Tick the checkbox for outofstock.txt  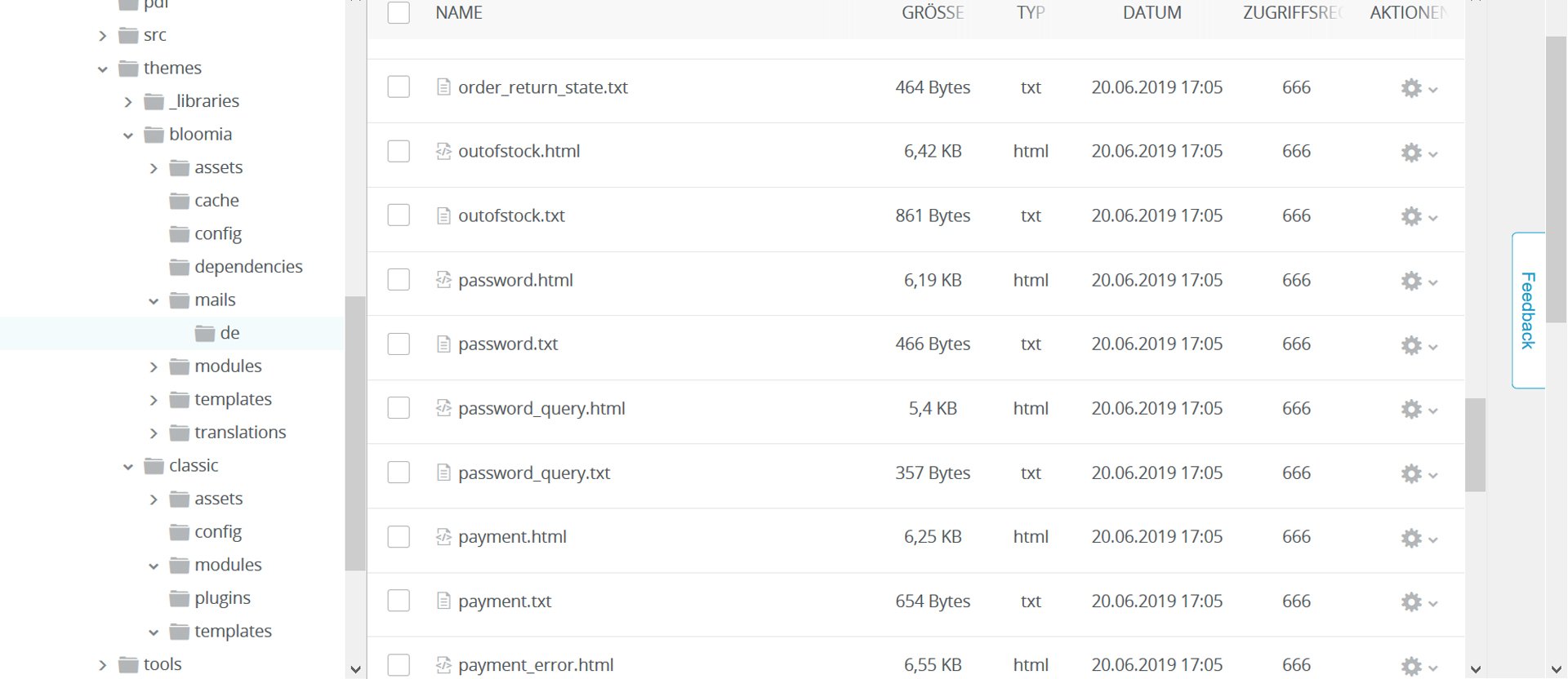(x=399, y=215)
